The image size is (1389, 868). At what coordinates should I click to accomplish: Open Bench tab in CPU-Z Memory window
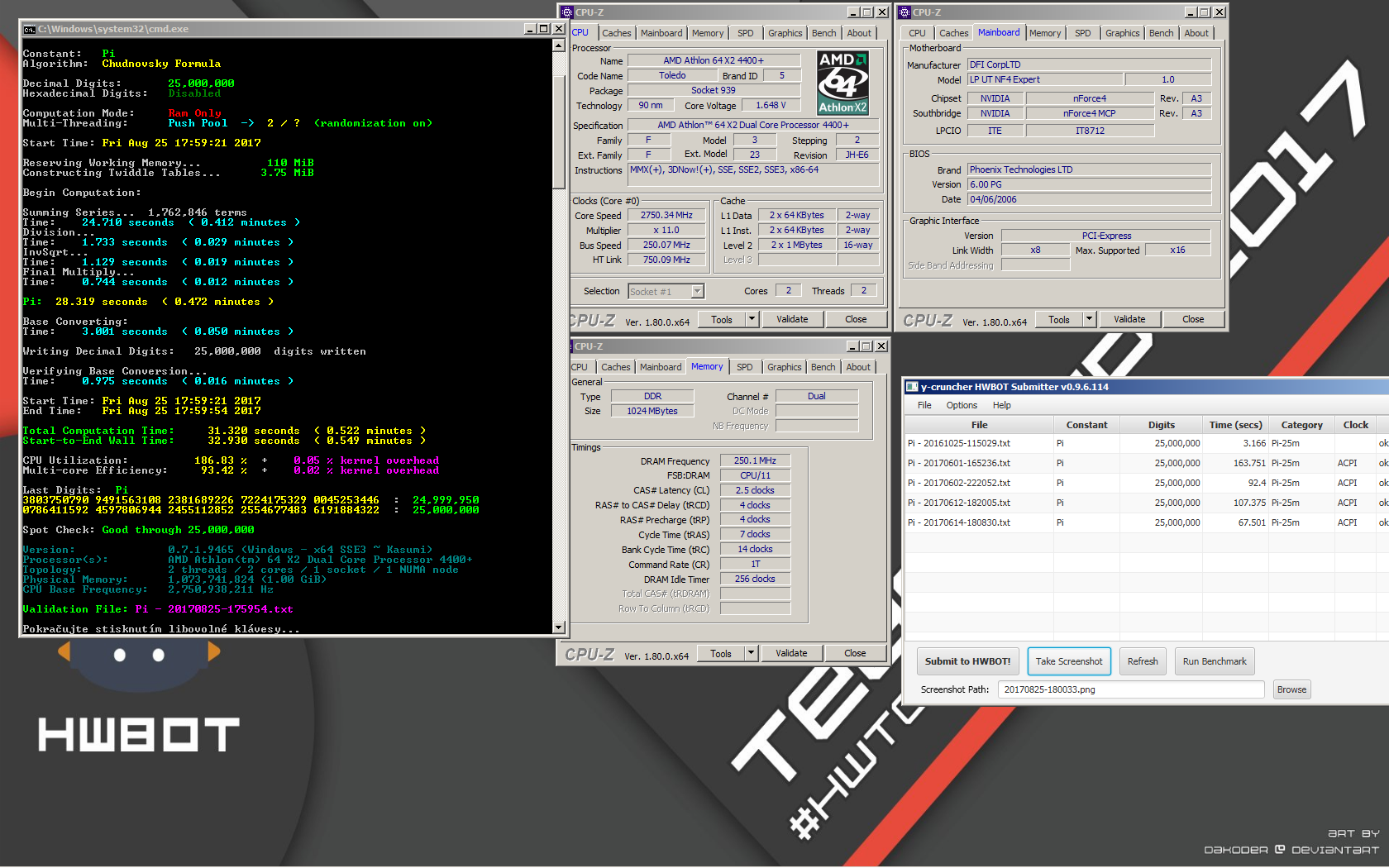[823, 367]
